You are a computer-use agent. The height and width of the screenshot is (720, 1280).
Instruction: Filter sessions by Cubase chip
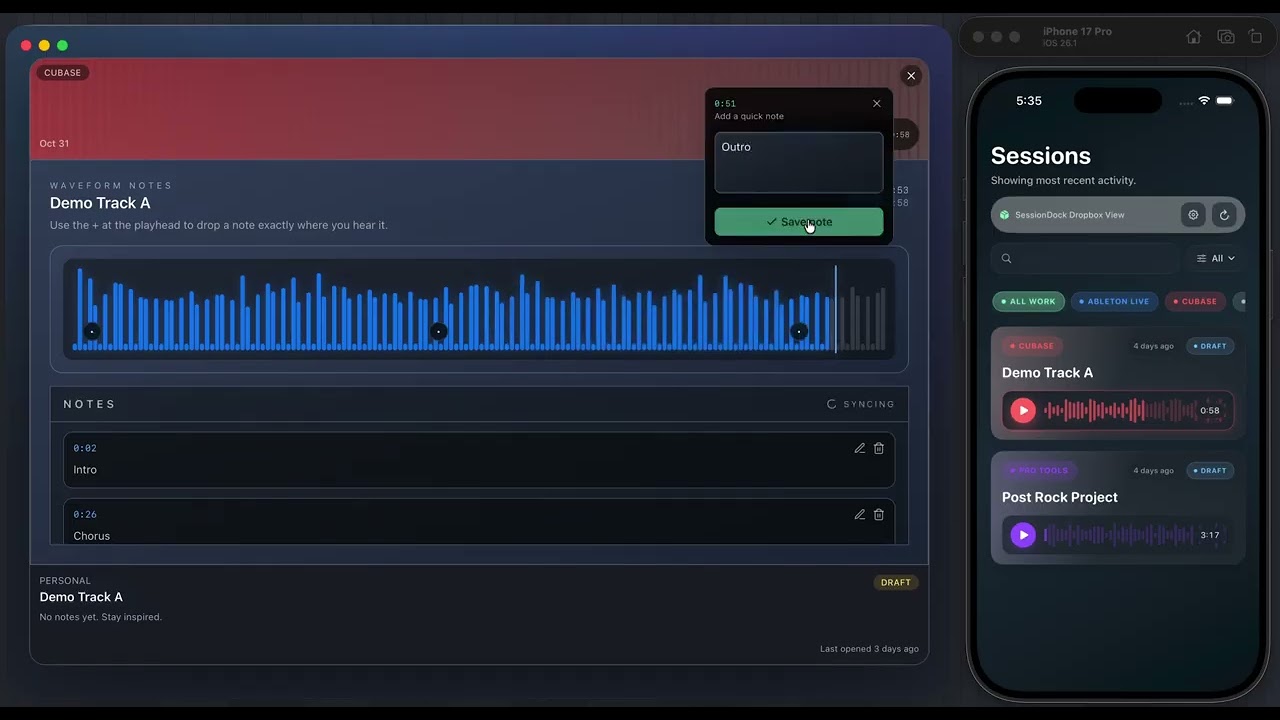point(1195,301)
